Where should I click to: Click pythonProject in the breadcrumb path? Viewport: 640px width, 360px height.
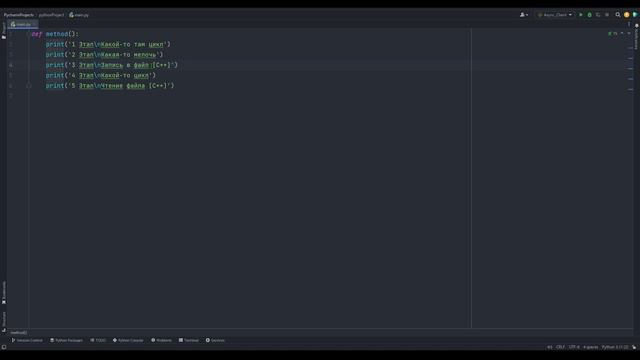[51, 15]
